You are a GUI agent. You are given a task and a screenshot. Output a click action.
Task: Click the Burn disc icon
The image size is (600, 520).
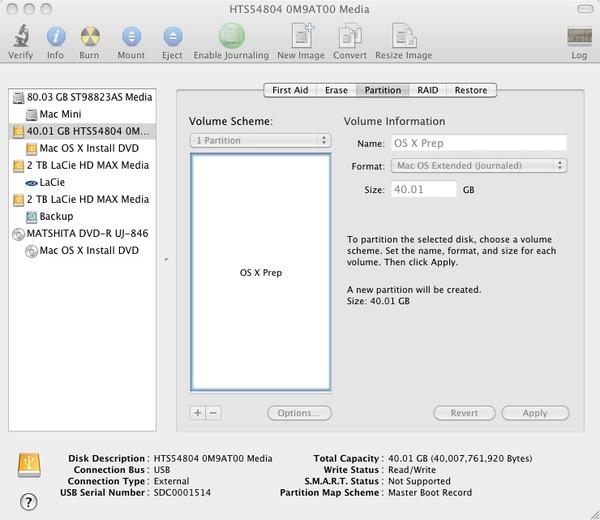[x=90, y=36]
